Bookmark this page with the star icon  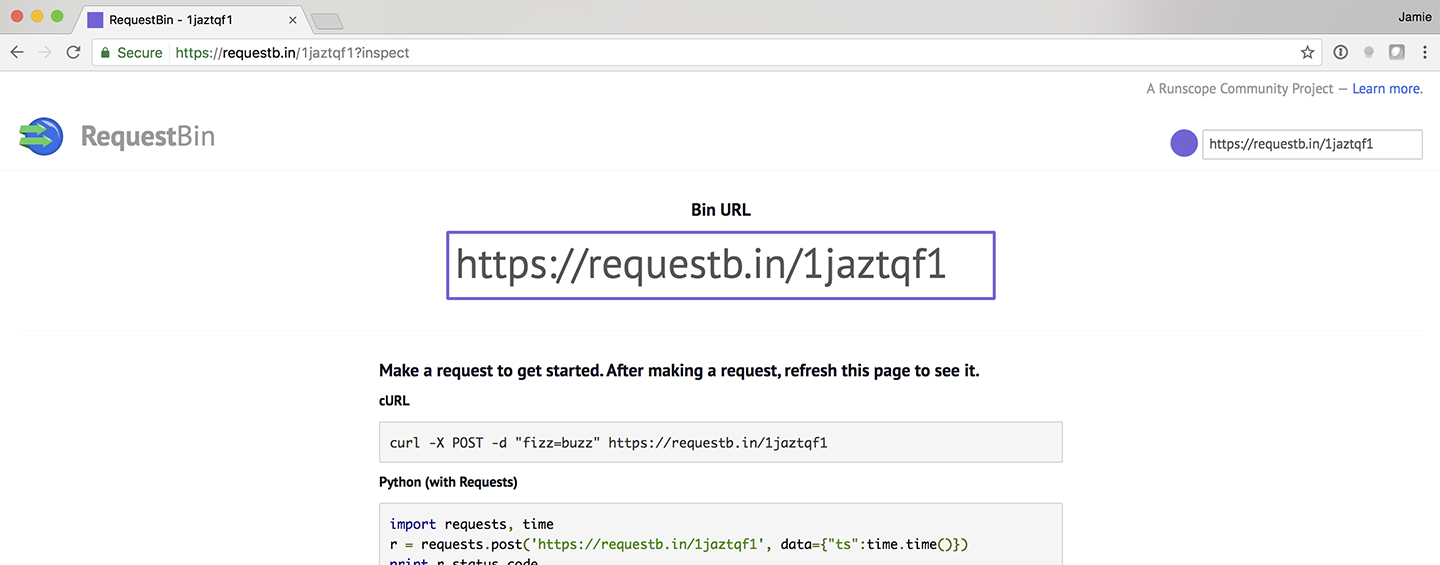point(1307,53)
